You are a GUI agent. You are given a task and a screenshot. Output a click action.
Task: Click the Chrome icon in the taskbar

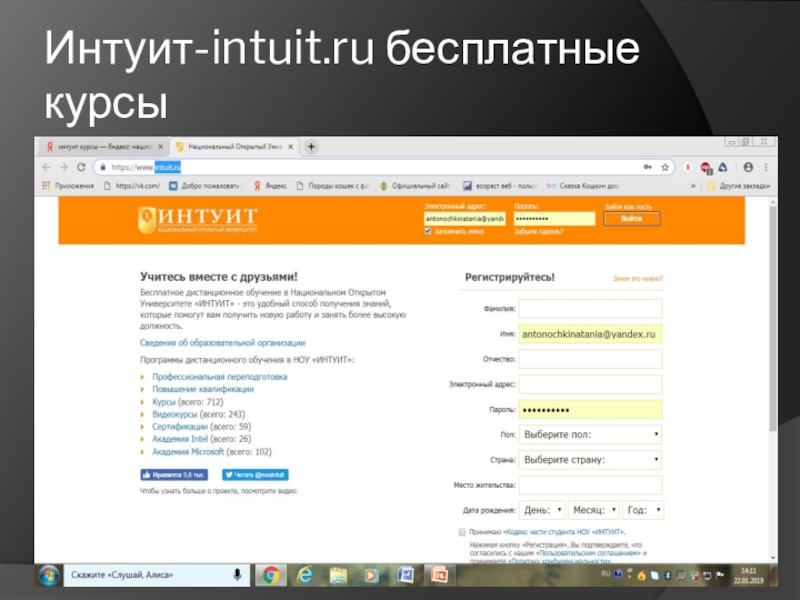pyautogui.click(x=270, y=575)
